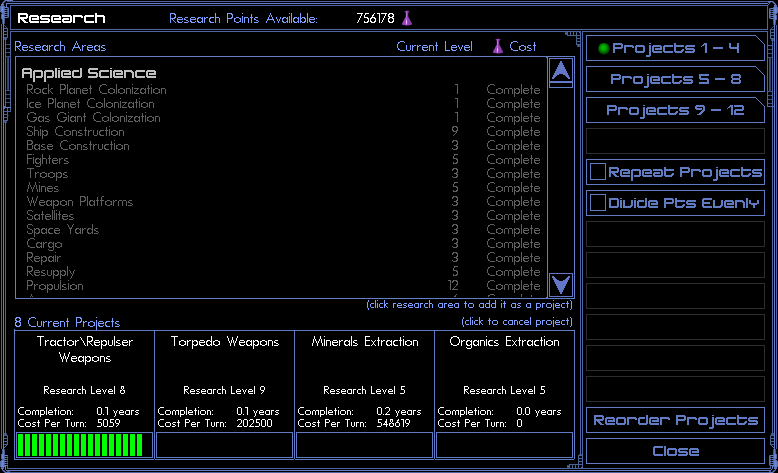This screenshot has width=778, height=473.
Task: Click Cost Per Turn 5059 value
Action: point(108,423)
